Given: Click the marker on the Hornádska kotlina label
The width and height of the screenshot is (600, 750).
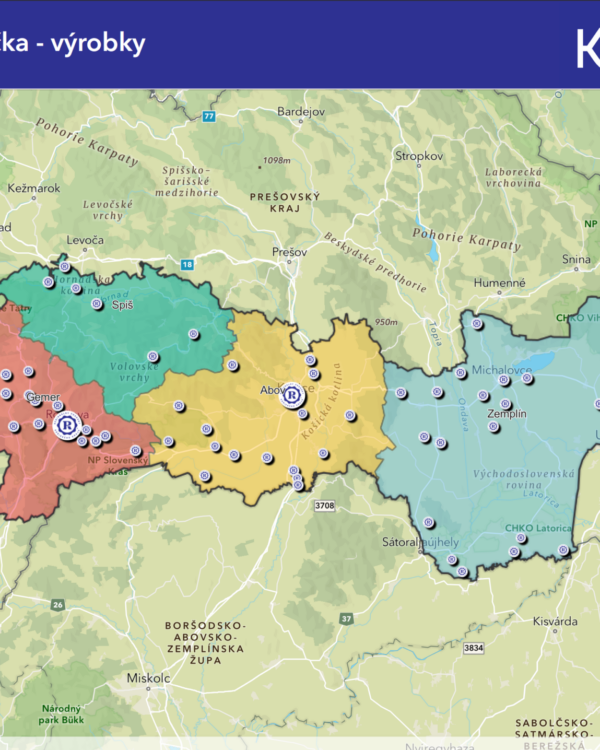Looking at the screenshot, I should [76, 288].
